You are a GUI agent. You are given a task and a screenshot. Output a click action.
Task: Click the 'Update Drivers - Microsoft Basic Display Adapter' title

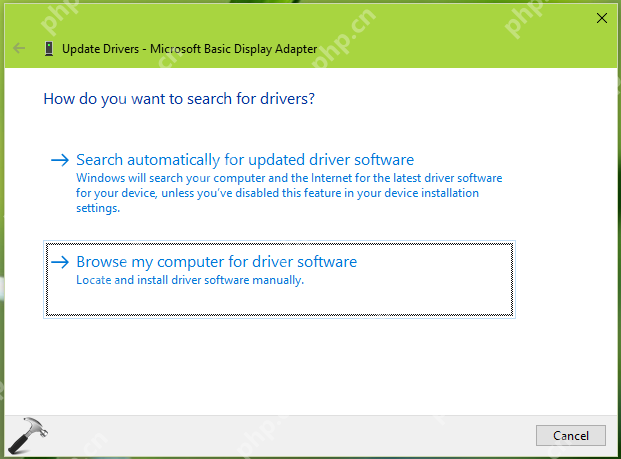point(189,49)
